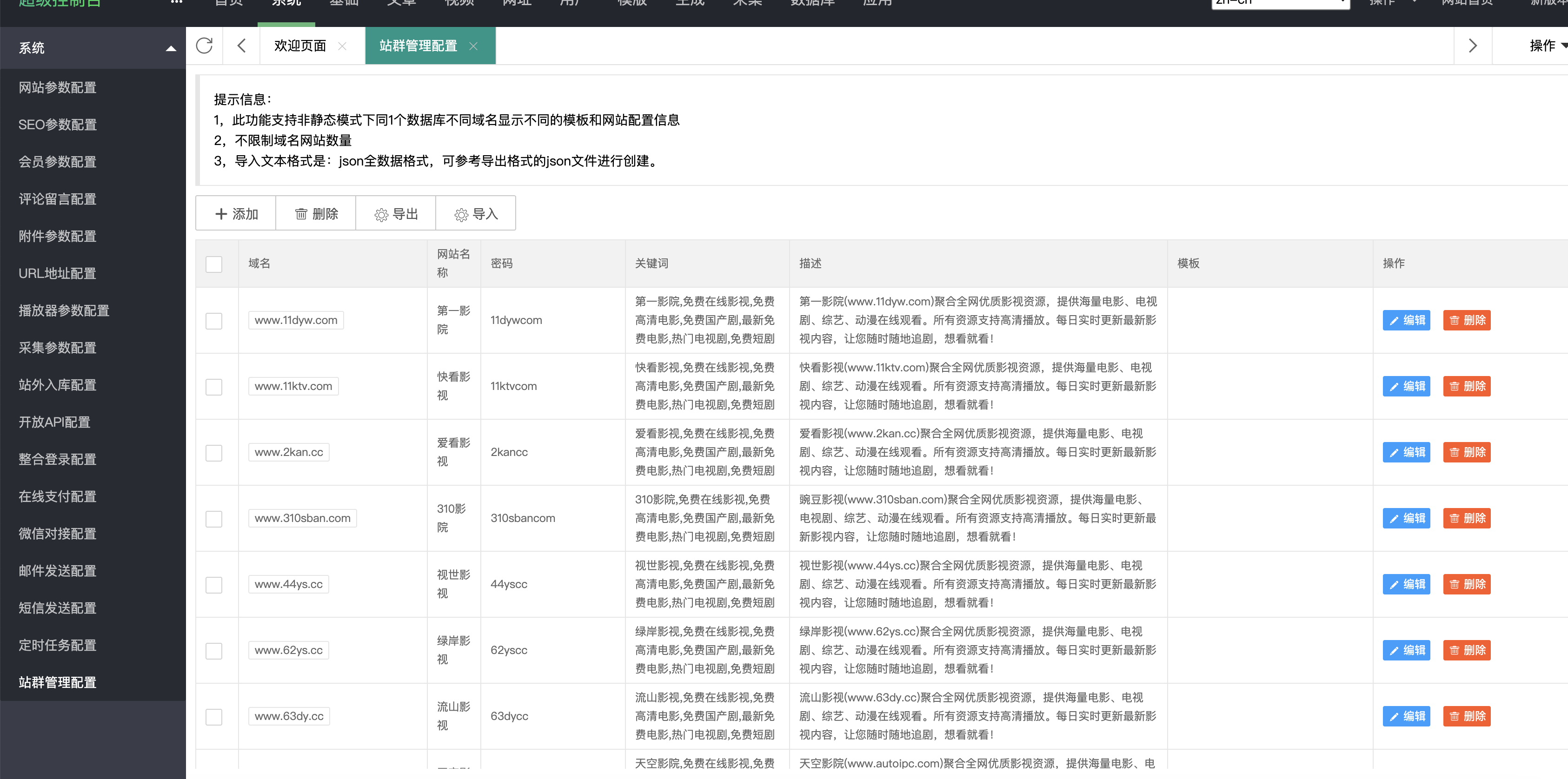
Task: Open 整合登录配置 in sidebar
Action: (x=93, y=460)
